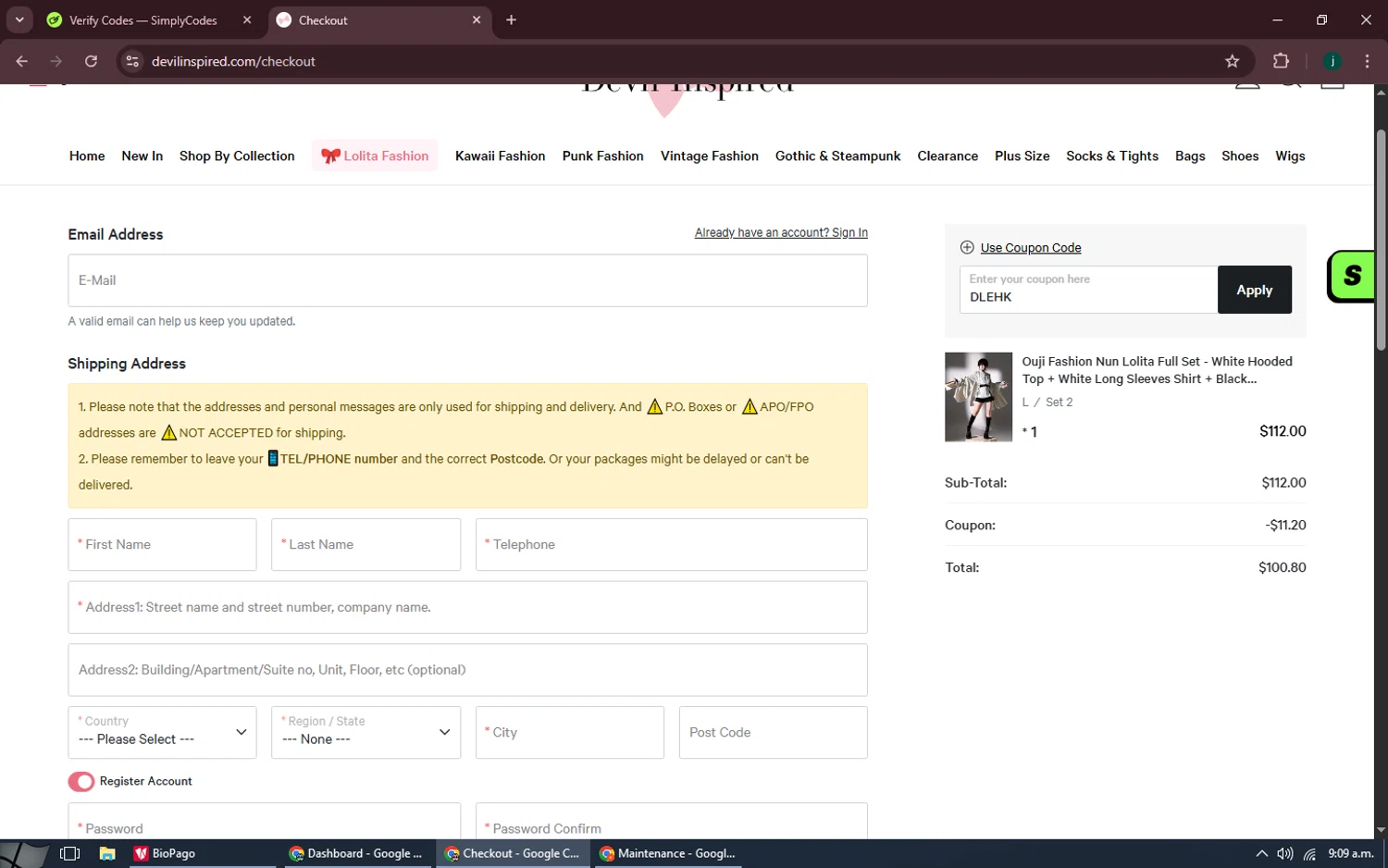Open Bags category
Viewport: 1388px width, 868px height.
(1190, 155)
